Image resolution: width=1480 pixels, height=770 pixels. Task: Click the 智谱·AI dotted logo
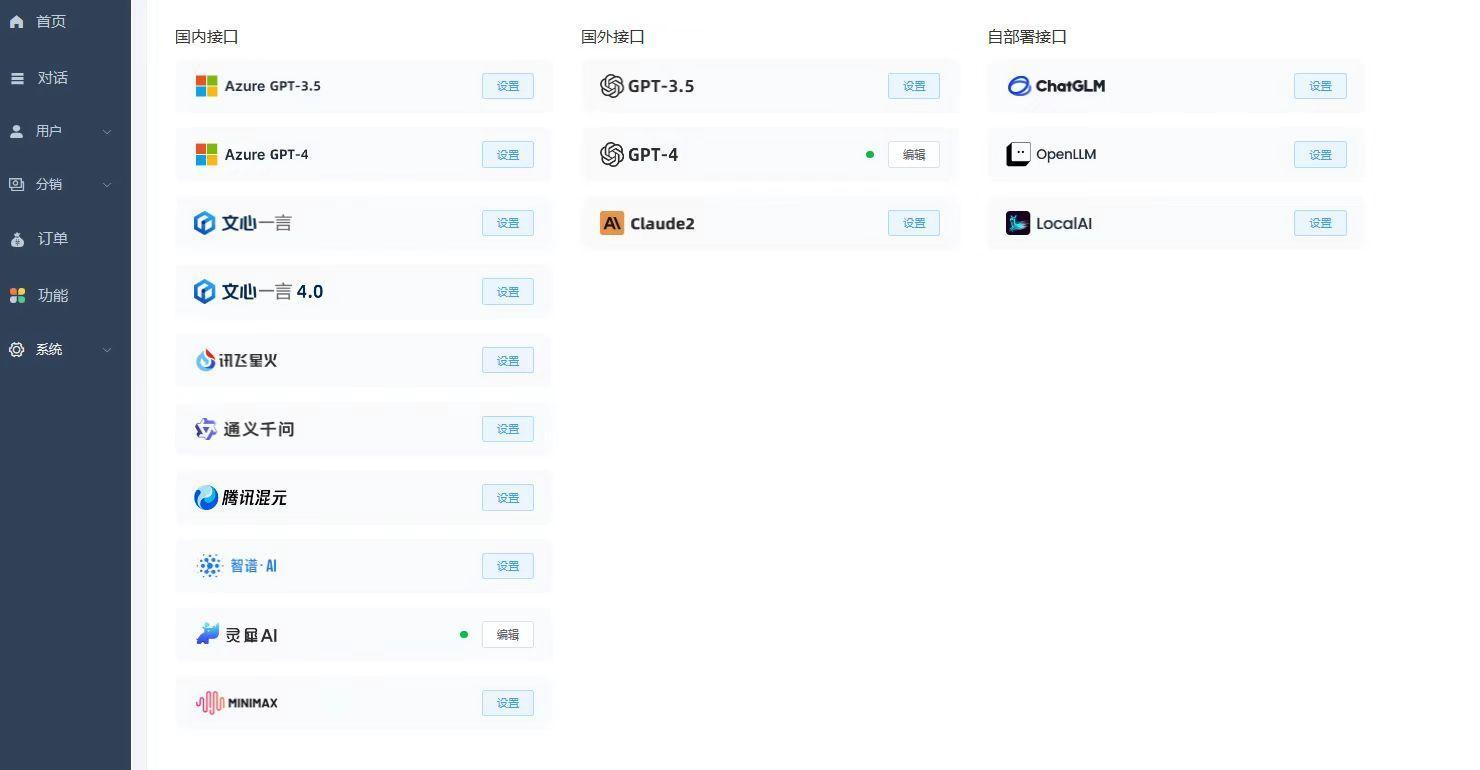(x=209, y=566)
